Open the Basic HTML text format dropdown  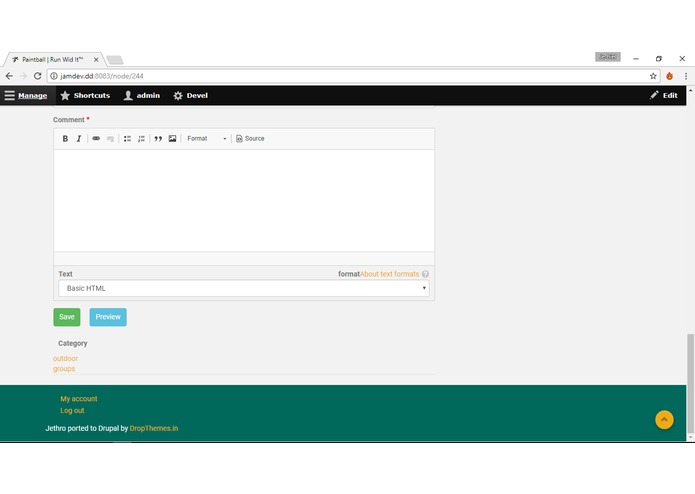tap(244, 288)
